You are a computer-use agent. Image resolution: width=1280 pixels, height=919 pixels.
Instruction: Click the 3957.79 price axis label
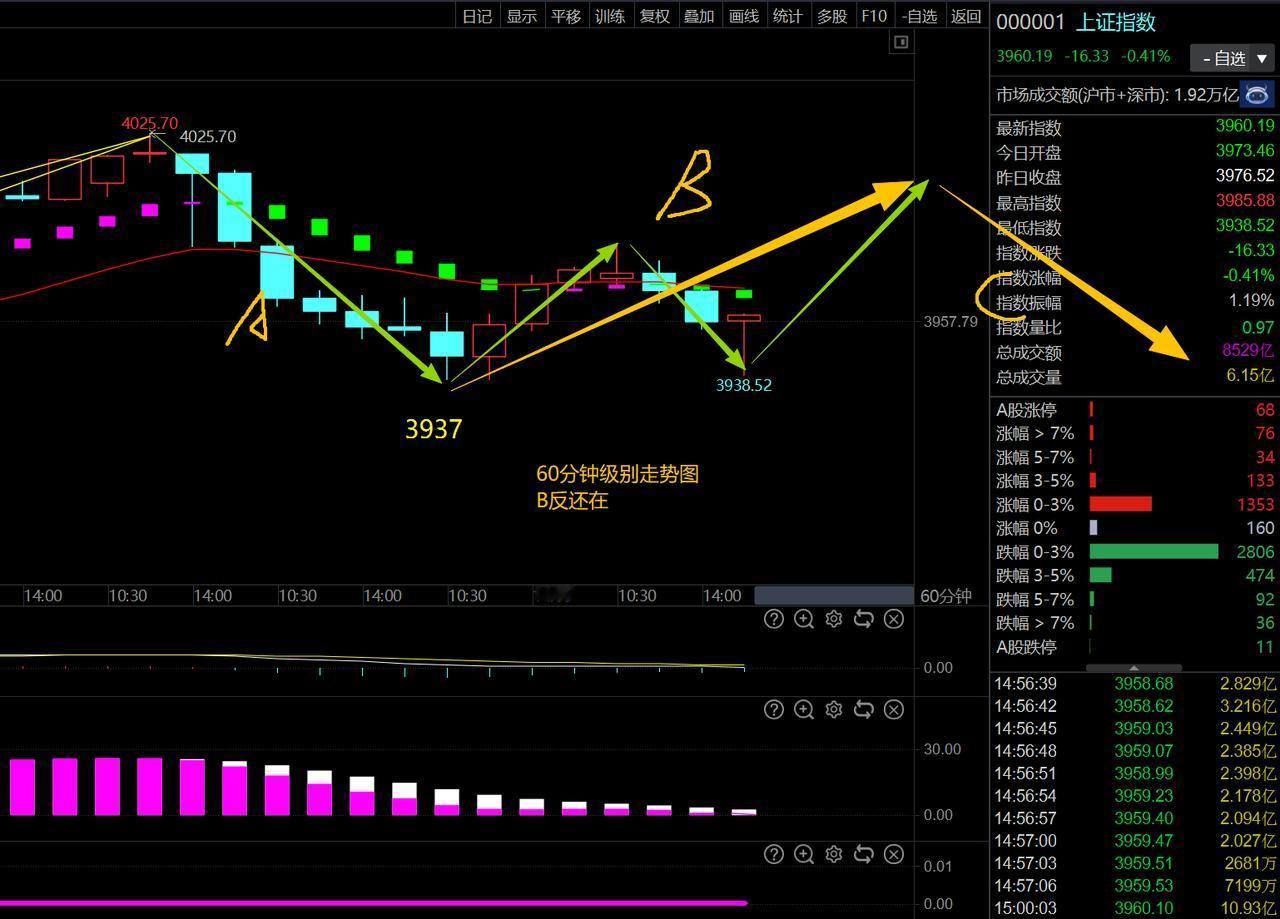tap(951, 322)
